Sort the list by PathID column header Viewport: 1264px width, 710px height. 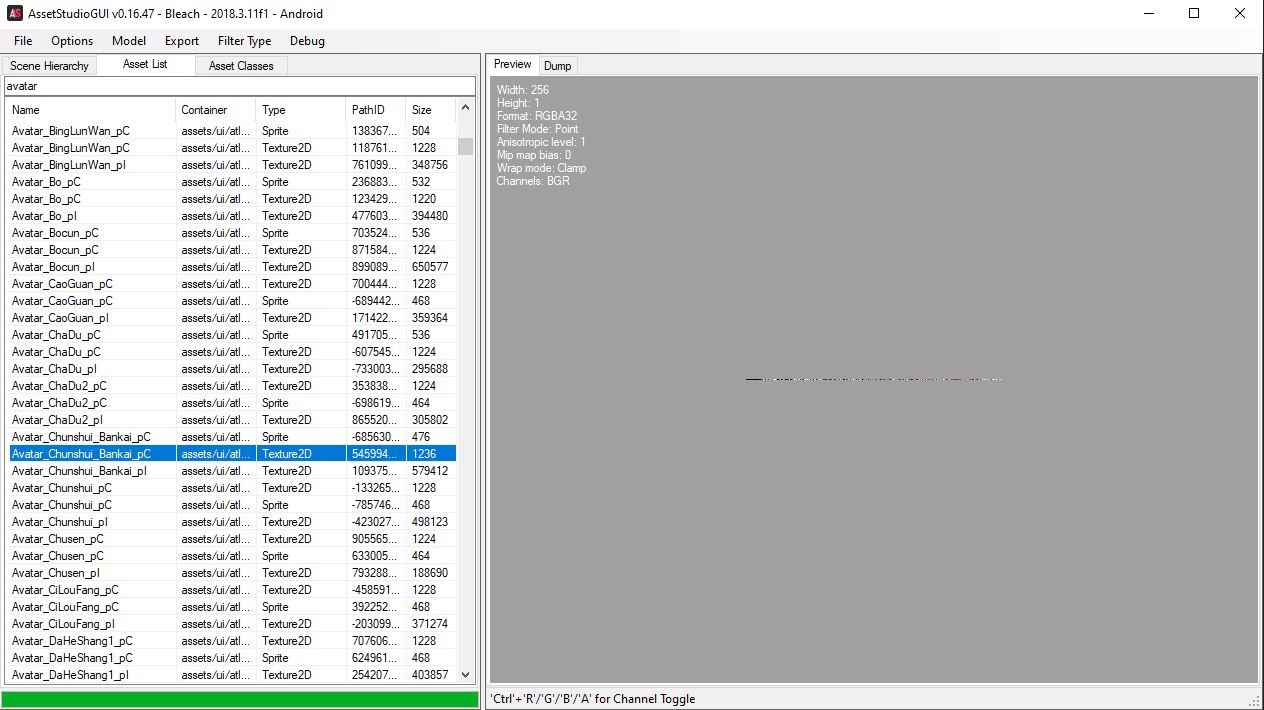[376, 110]
